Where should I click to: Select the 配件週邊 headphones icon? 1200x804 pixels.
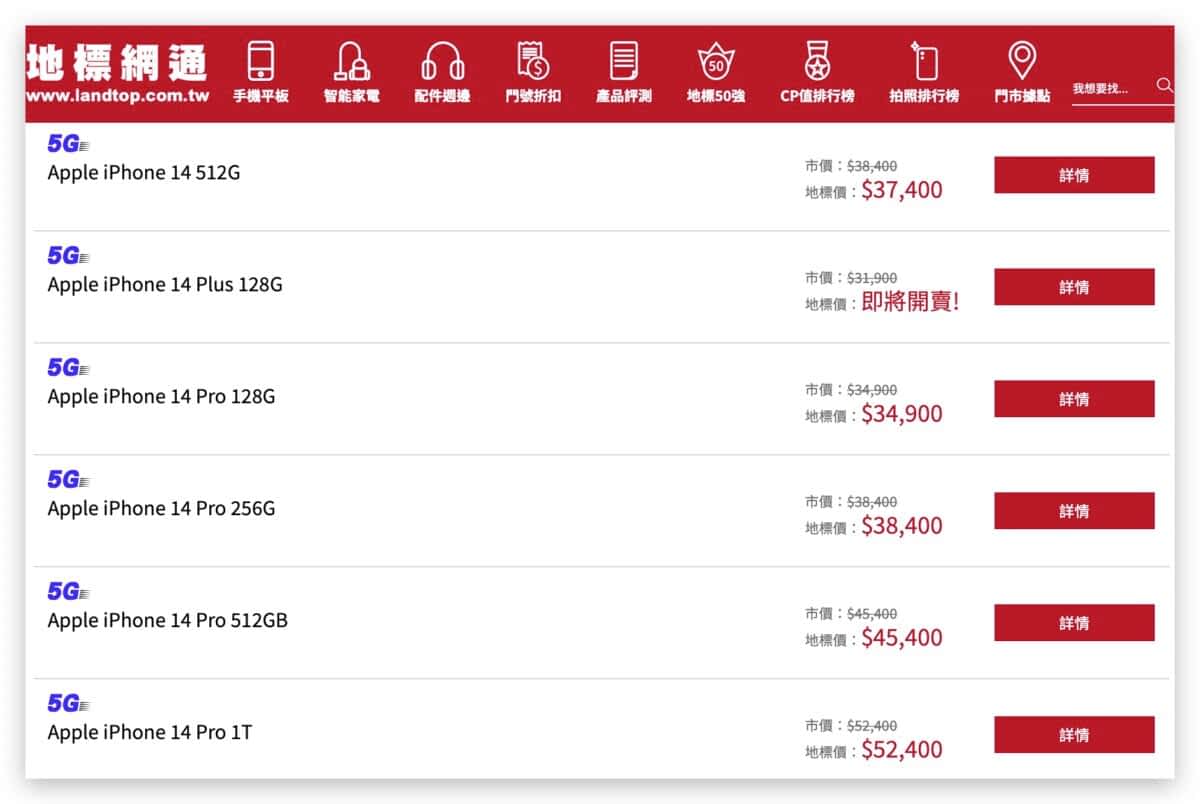442,62
